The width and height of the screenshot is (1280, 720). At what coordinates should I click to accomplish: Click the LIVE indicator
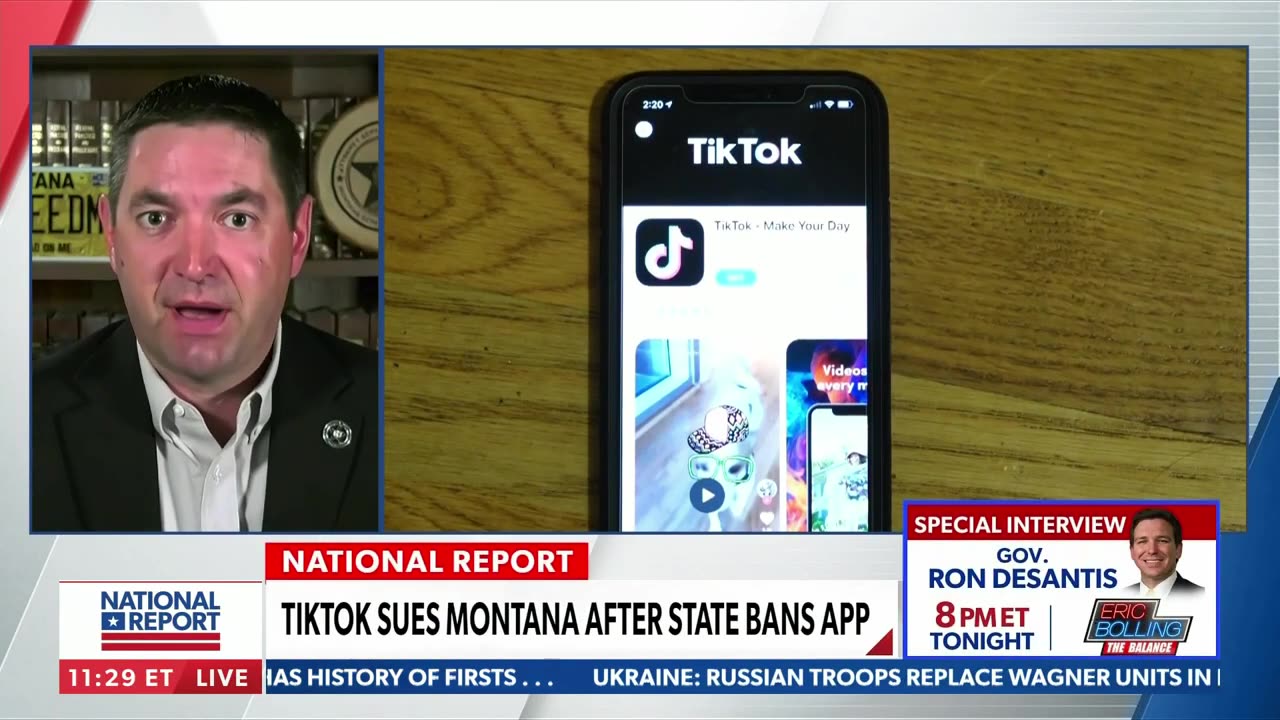click(222, 677)
